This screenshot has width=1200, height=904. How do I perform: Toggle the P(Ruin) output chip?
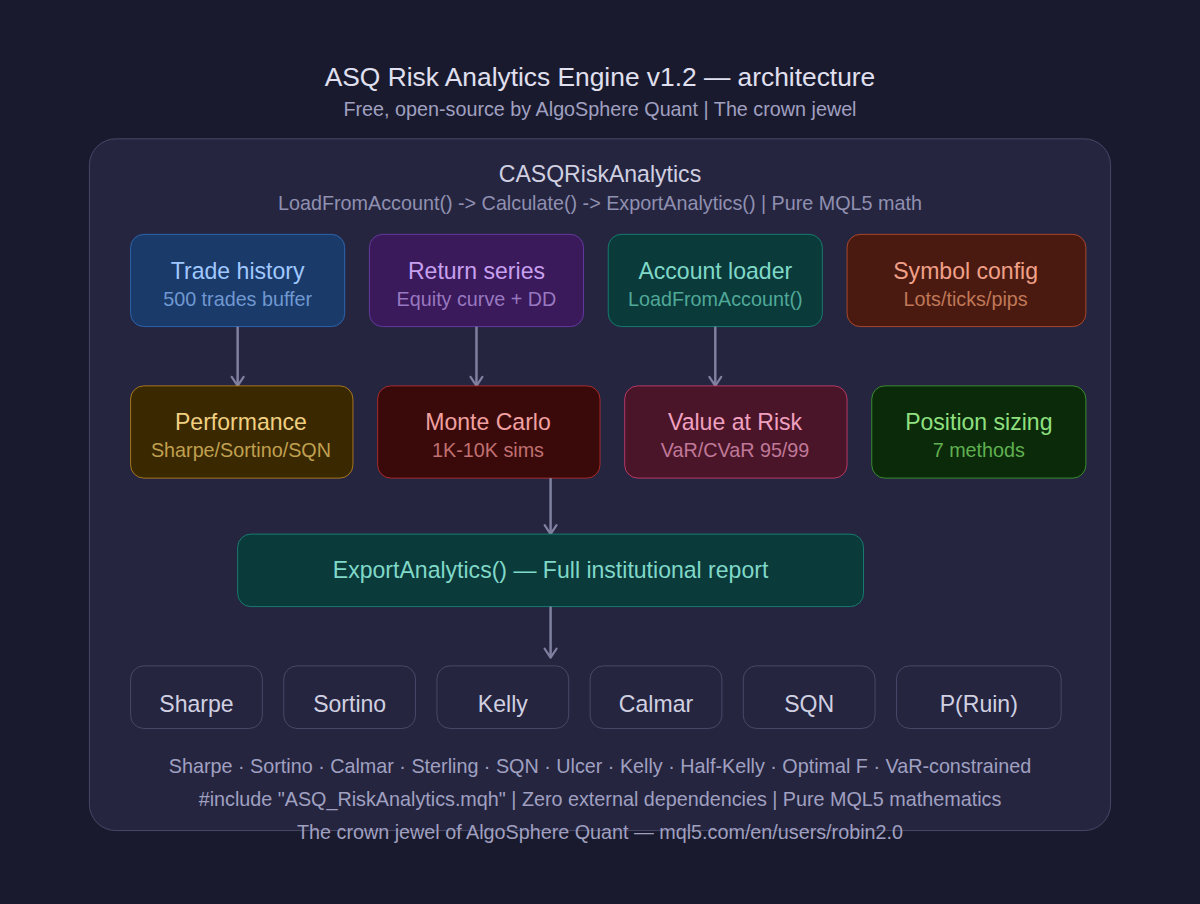[978, 697]
